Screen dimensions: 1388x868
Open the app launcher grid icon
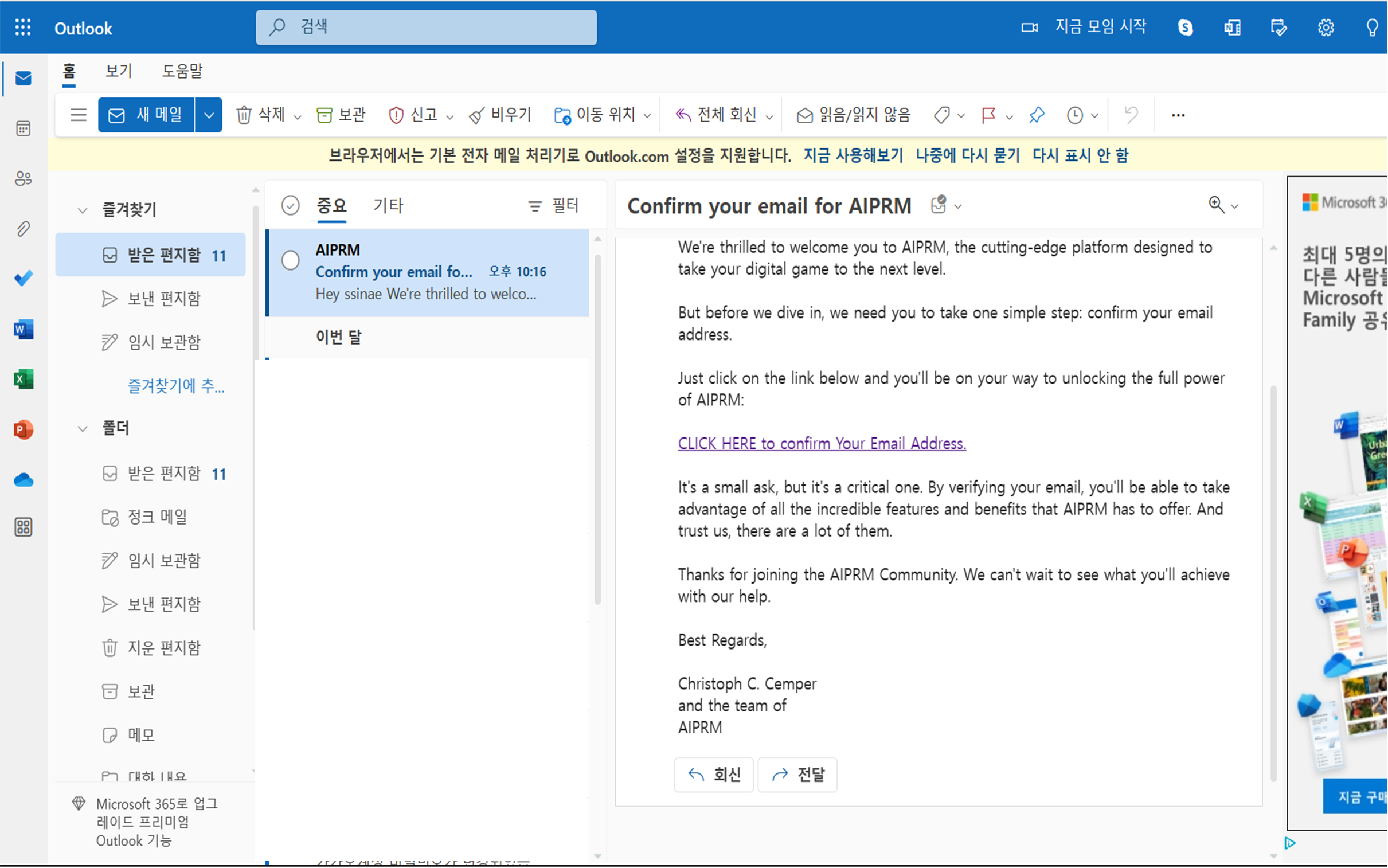(x=23, y=28)
